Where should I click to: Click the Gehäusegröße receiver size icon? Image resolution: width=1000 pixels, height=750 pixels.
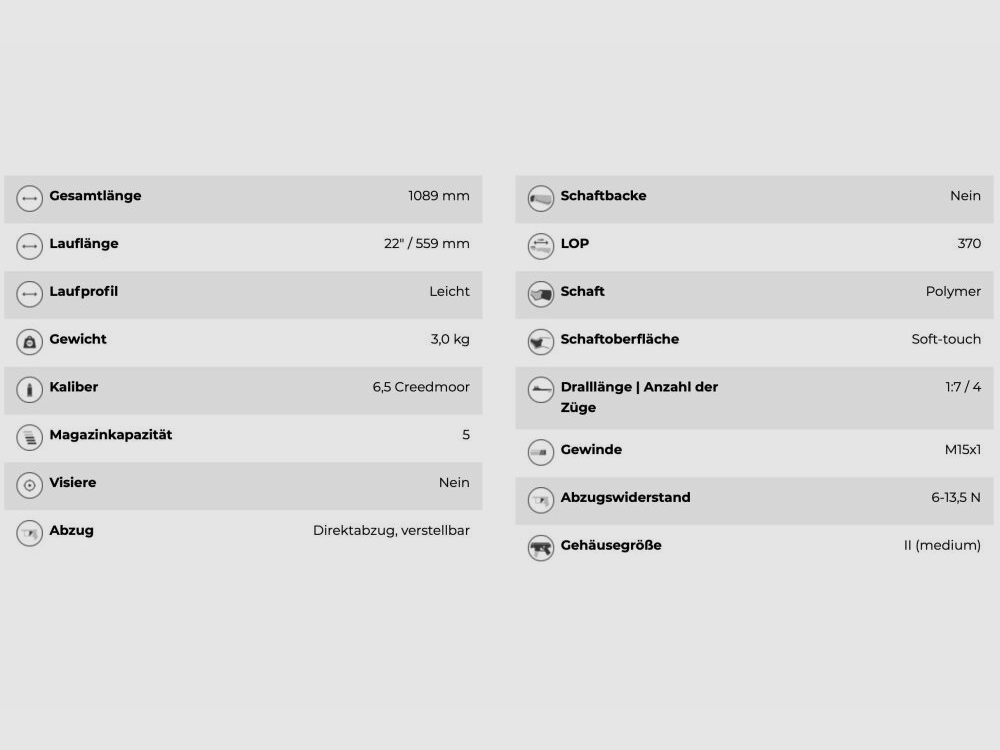point(541,548)
